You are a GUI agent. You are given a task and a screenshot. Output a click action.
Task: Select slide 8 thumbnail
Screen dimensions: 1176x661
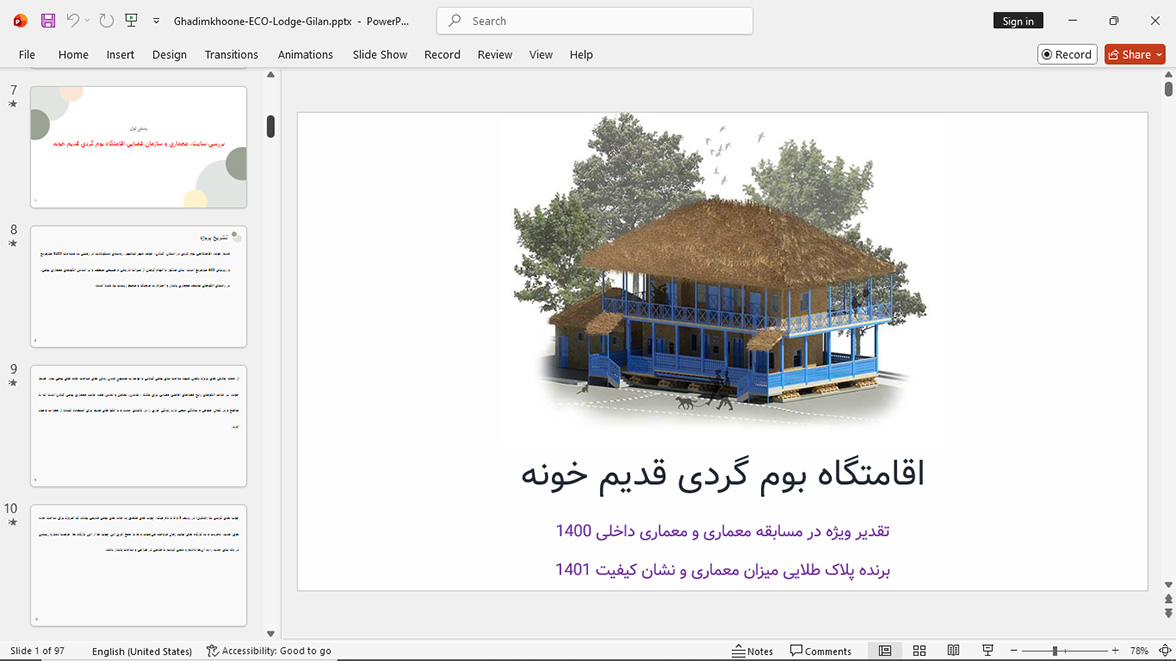(x=139, y=287)
